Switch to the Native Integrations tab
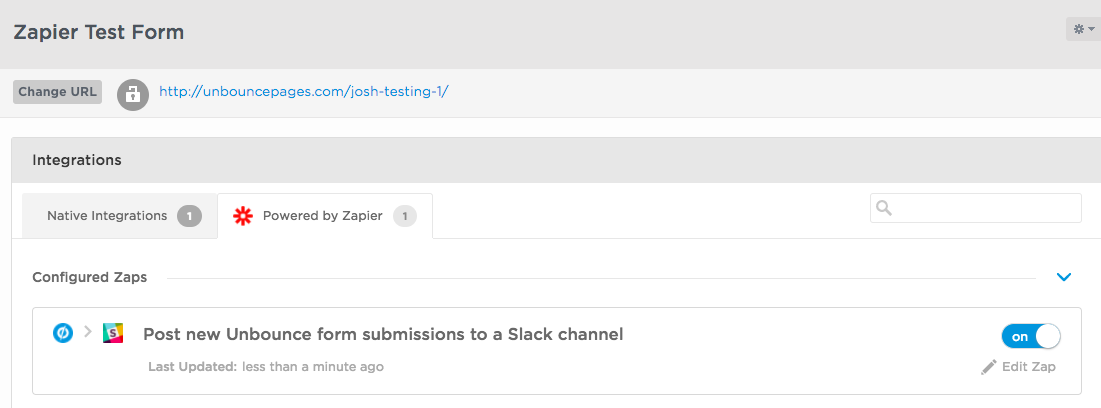Viewport: 1101px width, 408px height. pyautogui.click(x=119, y=216)
